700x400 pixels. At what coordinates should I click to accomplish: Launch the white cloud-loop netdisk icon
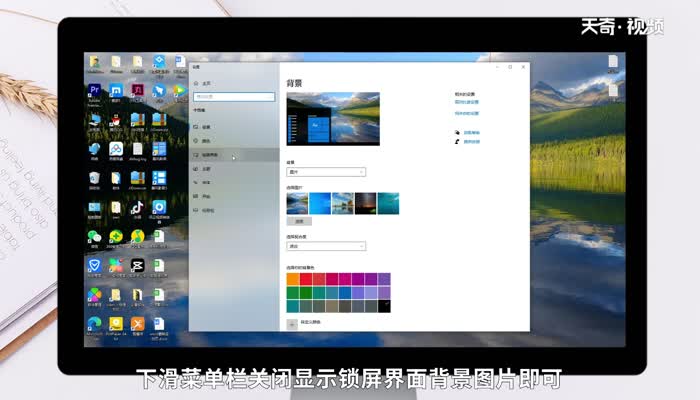click(116, 149)
